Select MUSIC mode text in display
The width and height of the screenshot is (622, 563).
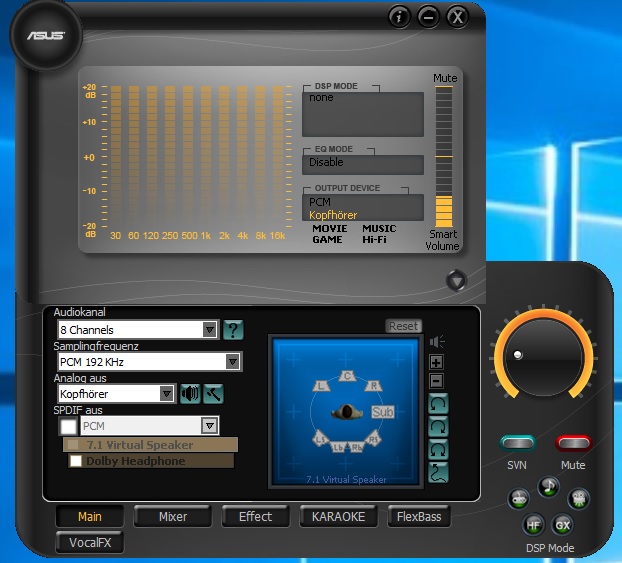coord(379,229)
